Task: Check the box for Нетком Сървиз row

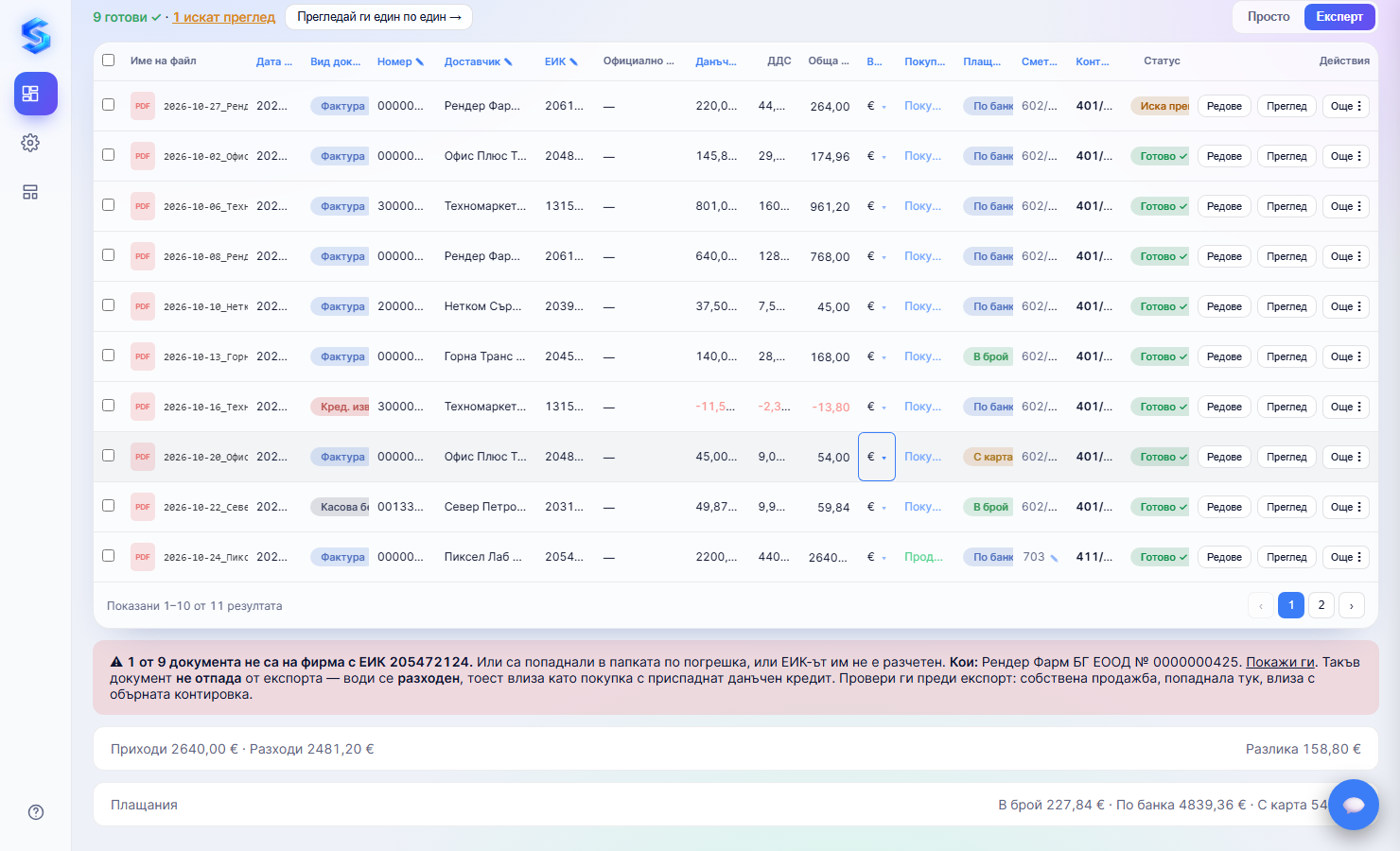Action: coord(109,305)
